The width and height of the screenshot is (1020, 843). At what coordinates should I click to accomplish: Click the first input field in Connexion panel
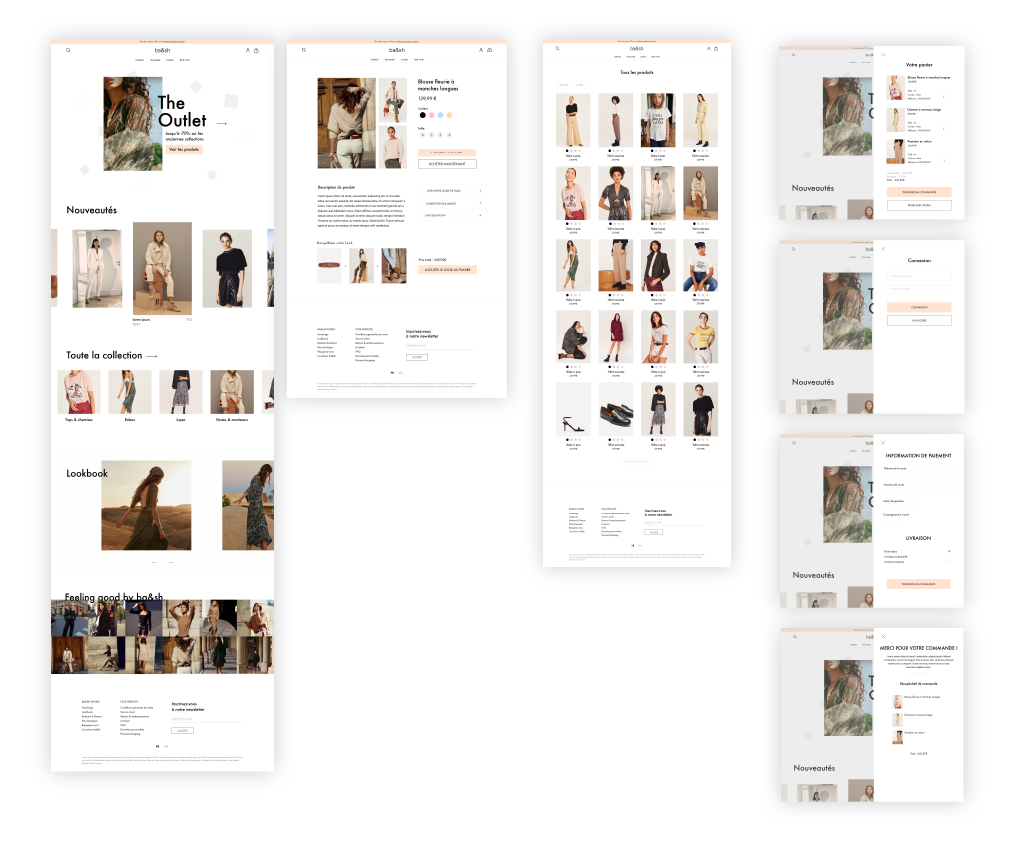pyautogui.click(x=918, y=277)
